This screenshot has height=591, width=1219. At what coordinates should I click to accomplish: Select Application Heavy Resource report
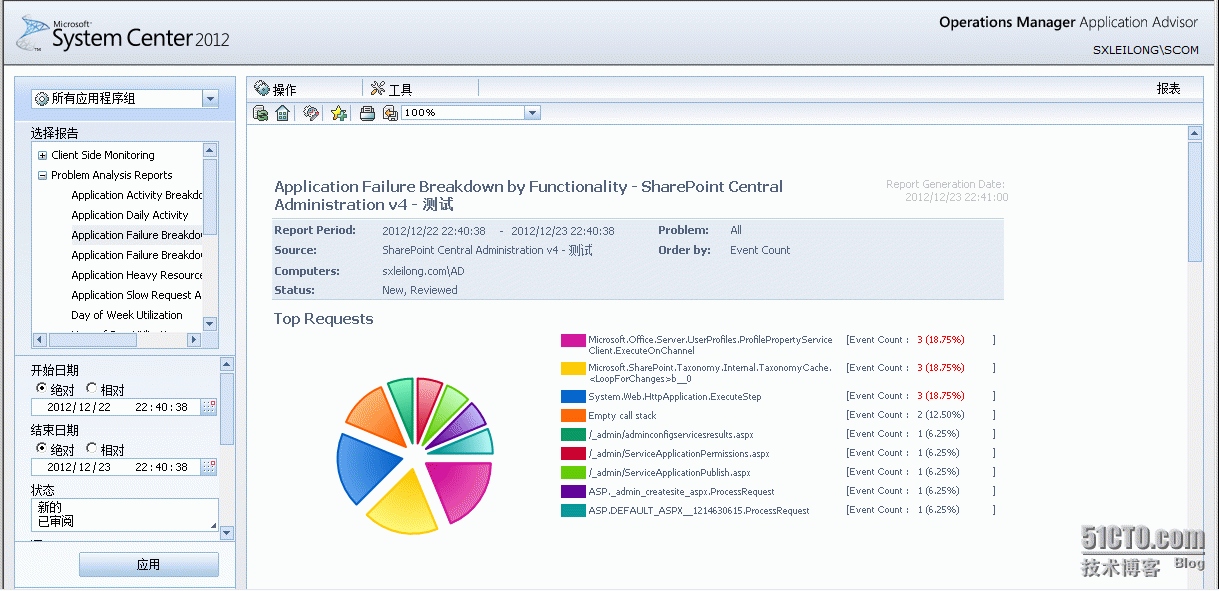pyautogui.click(x=136, y=275)
